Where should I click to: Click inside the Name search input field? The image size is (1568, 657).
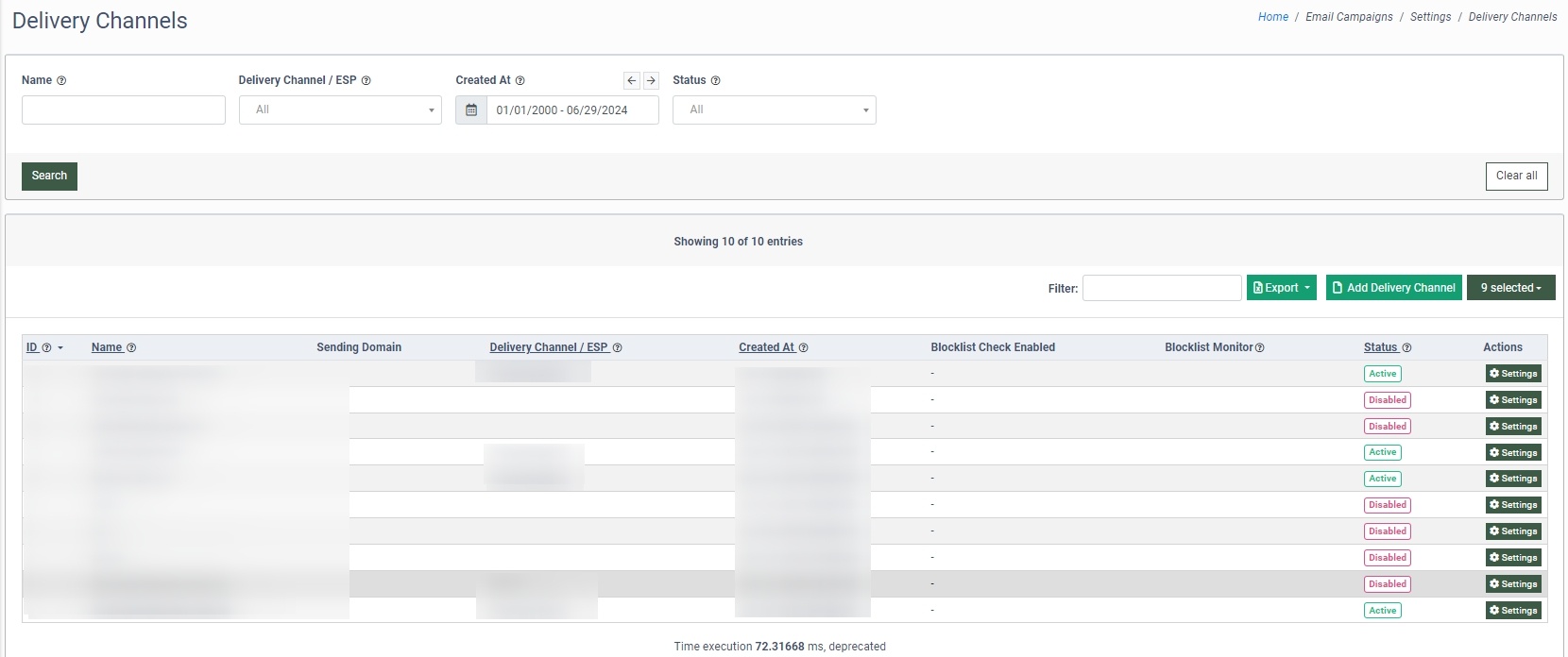[x=124, y=110]
